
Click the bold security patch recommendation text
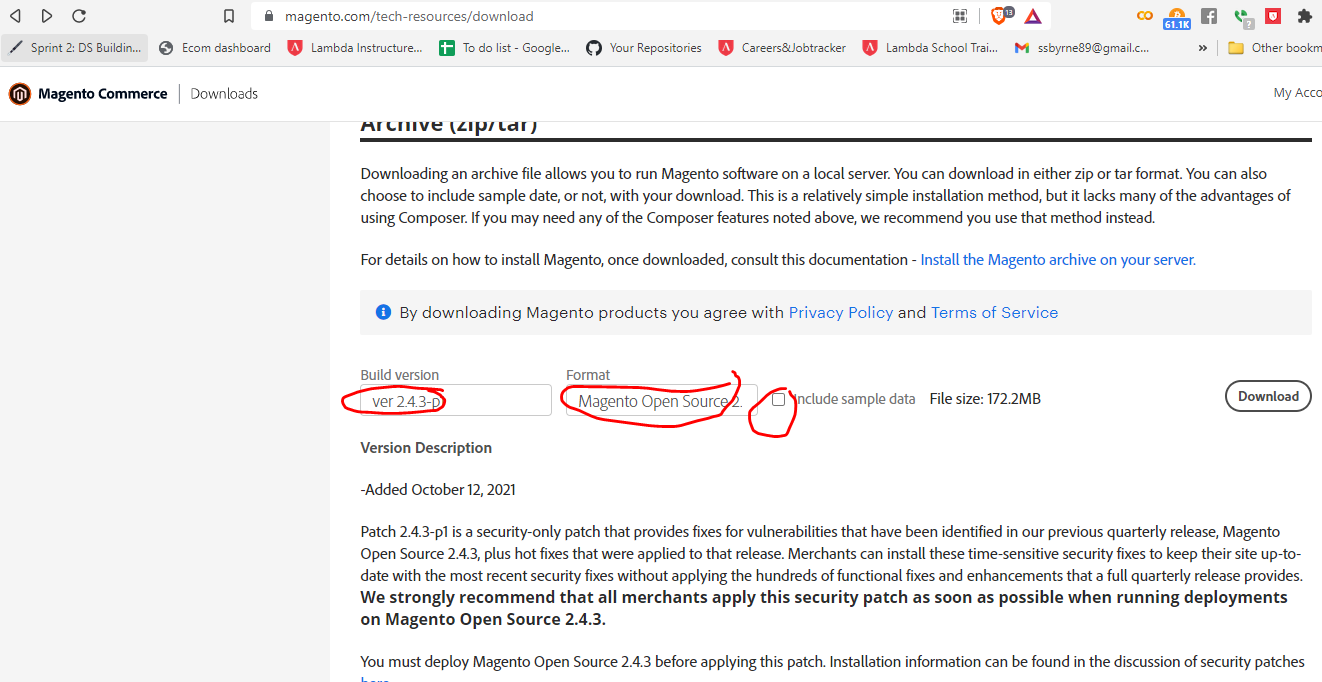coord(824,608)
